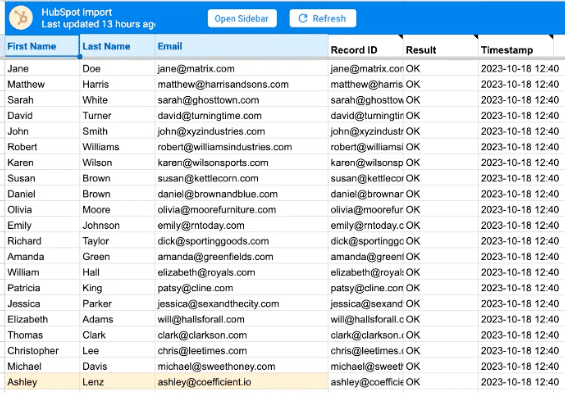The width and height of the screenshot is (565, 393).
Task: Select first name cell Sarah
Action: [42, 100]
